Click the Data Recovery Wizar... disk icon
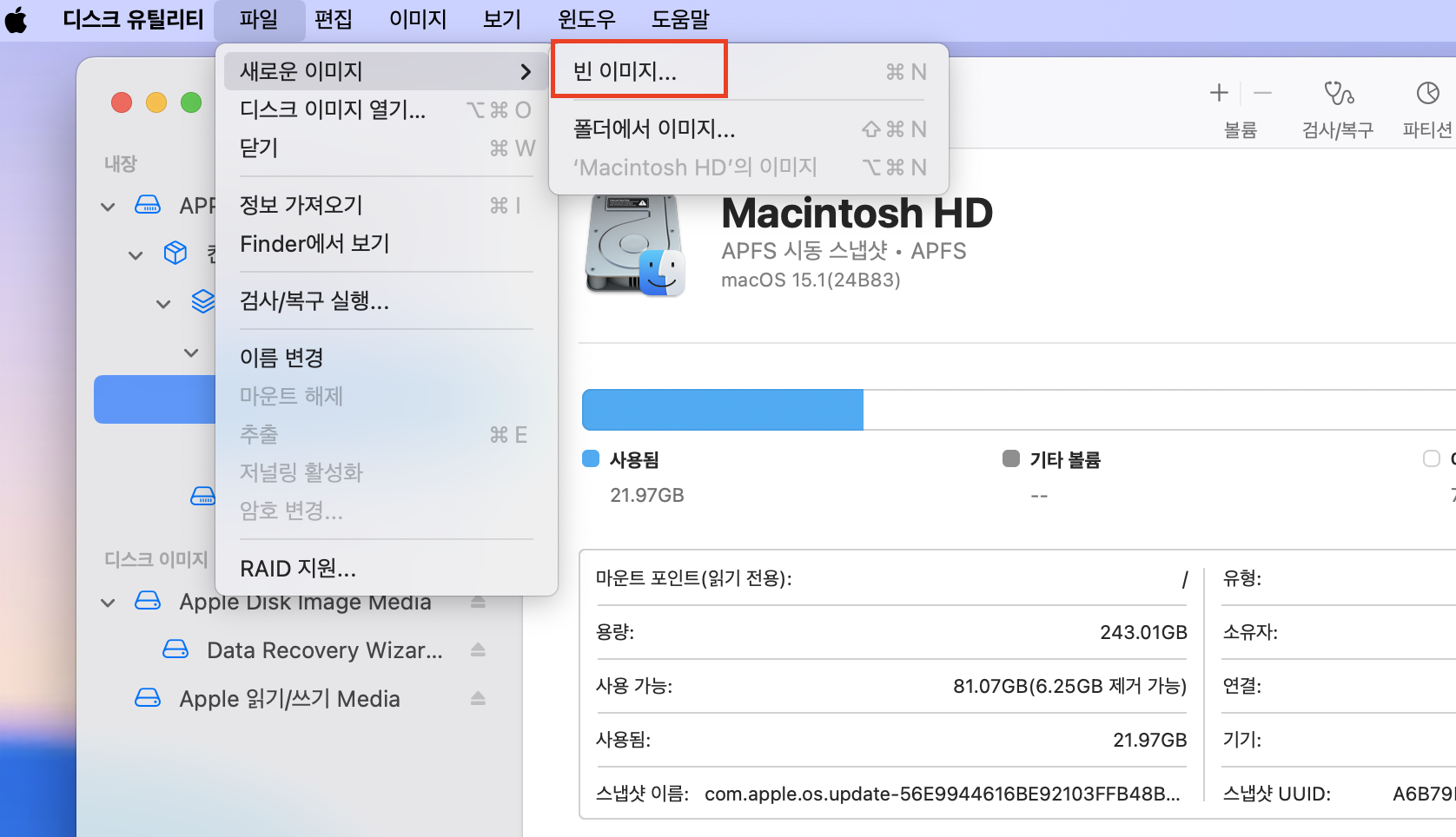The height and width of the screenshot is (837, 1456). 175,649
